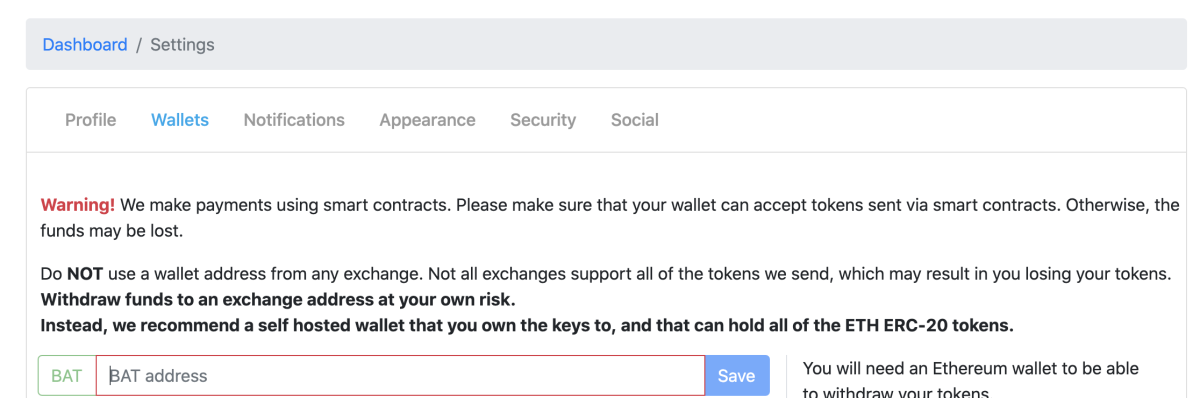Screen dimensions: 1200x398
Task: Click the 'funds may be lost' text
Action: tap(112, 230)
